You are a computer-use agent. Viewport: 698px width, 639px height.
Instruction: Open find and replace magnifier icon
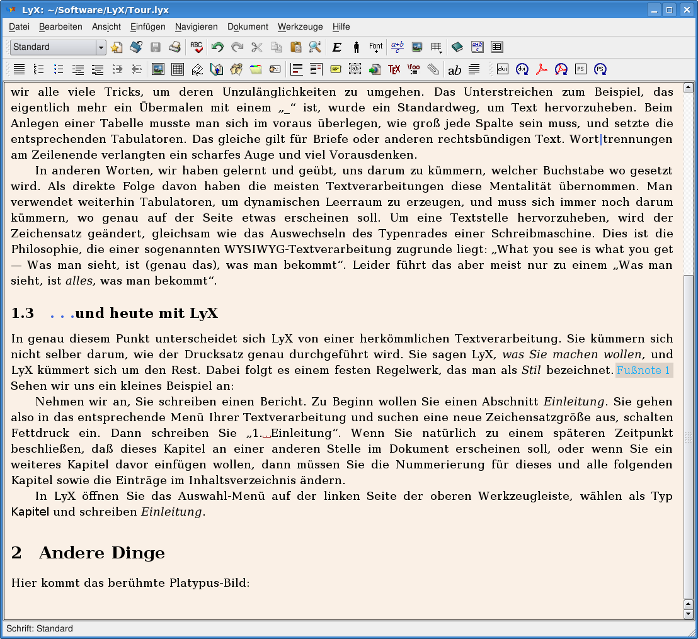pyautogui.click(x=315, y=47)
